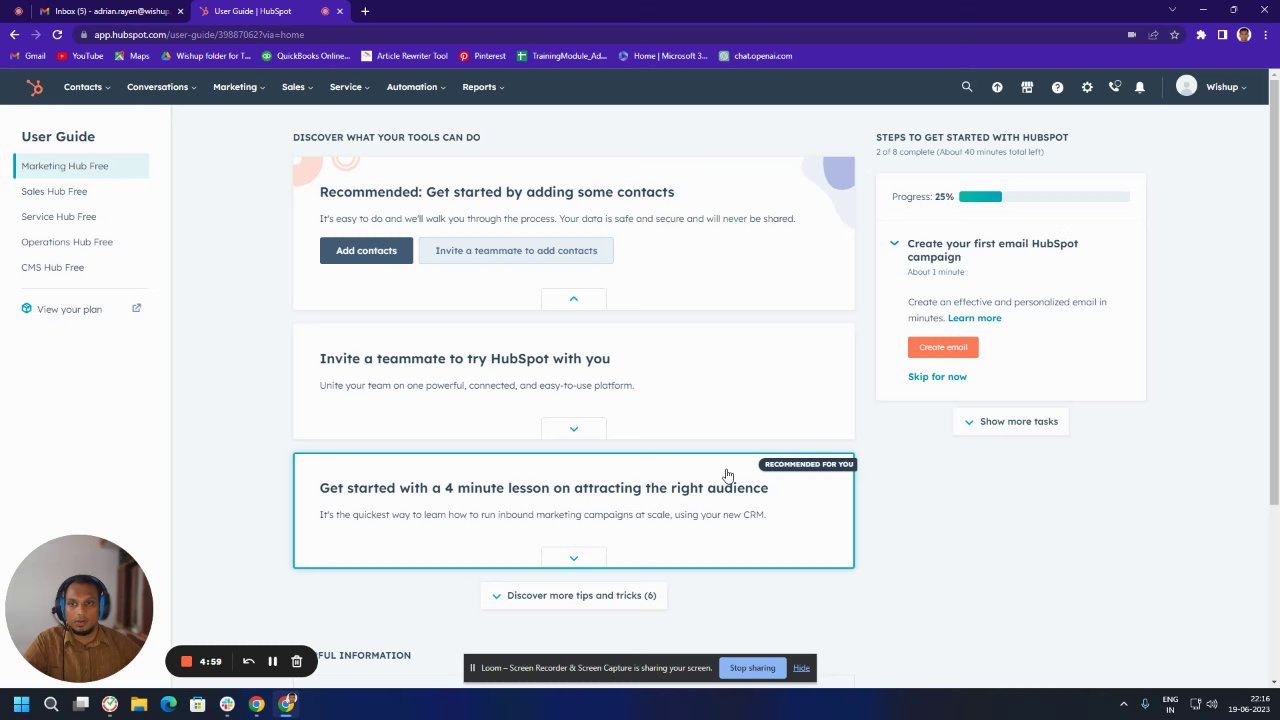The width and height of the screenshot is (1280, 720).
Task: Expand the 4 minute lesson card chevron
Action: tap(574, 557)
